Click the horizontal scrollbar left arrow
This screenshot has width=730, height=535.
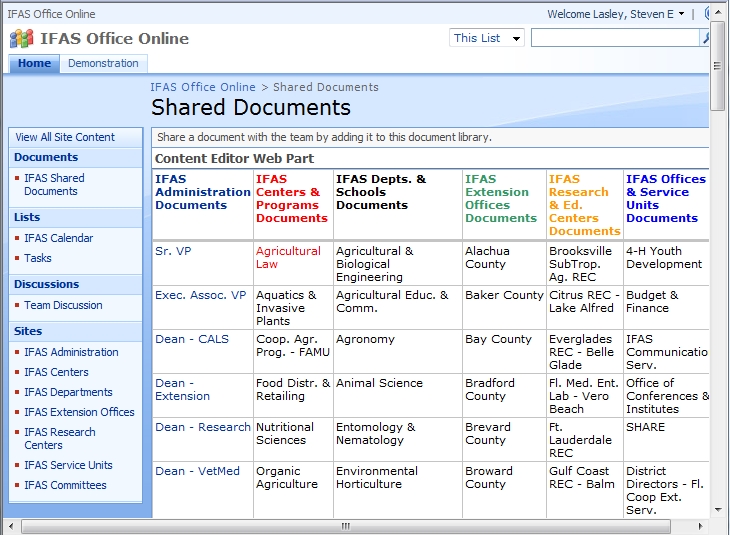coord(11,527)
